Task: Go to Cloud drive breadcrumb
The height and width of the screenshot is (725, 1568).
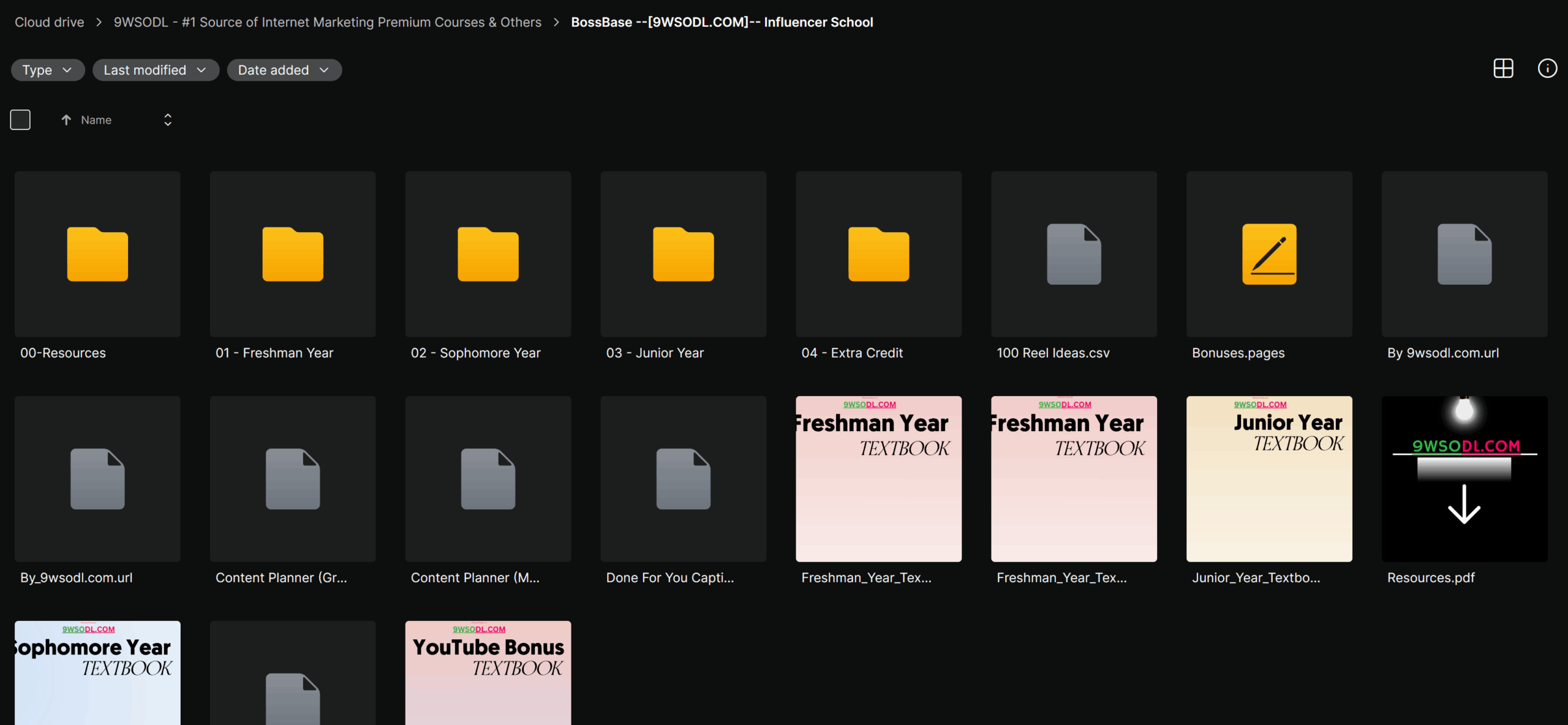Action: click(50, 22)
